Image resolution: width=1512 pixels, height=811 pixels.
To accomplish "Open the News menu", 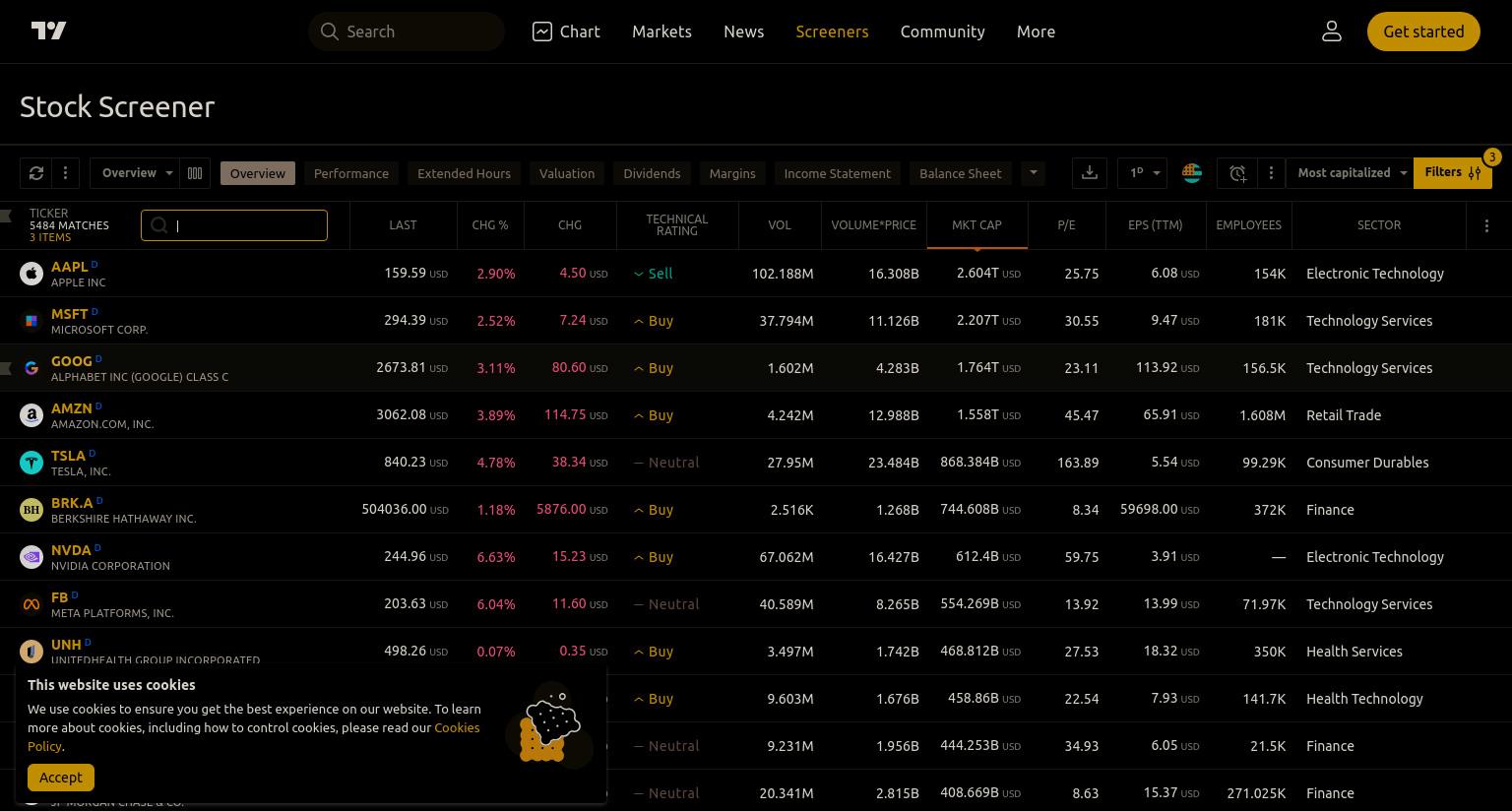I will [744, 31].
